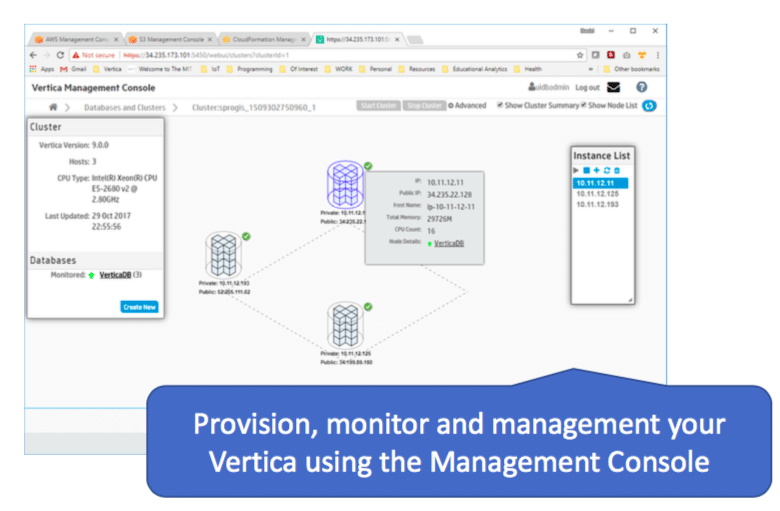Open the Personal bookmark folder

pos(376,69)
